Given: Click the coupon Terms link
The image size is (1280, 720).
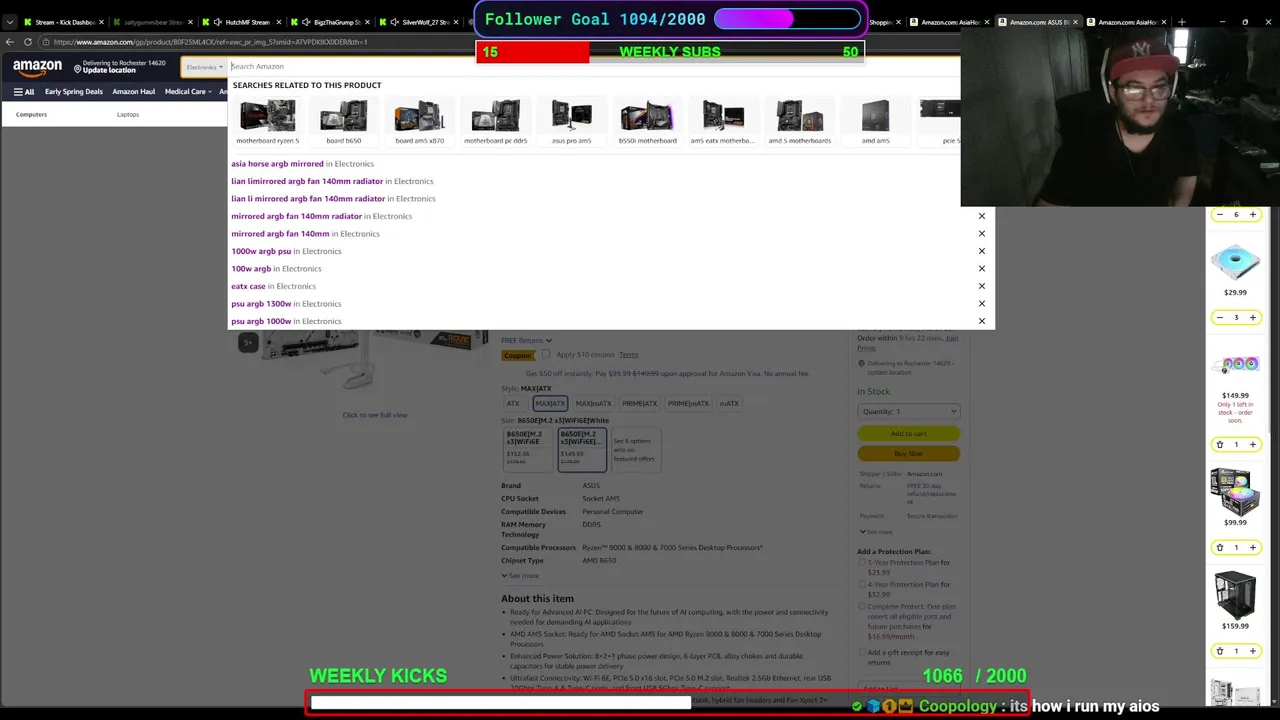Looking at the screenshot, I should tap(628, 355).
